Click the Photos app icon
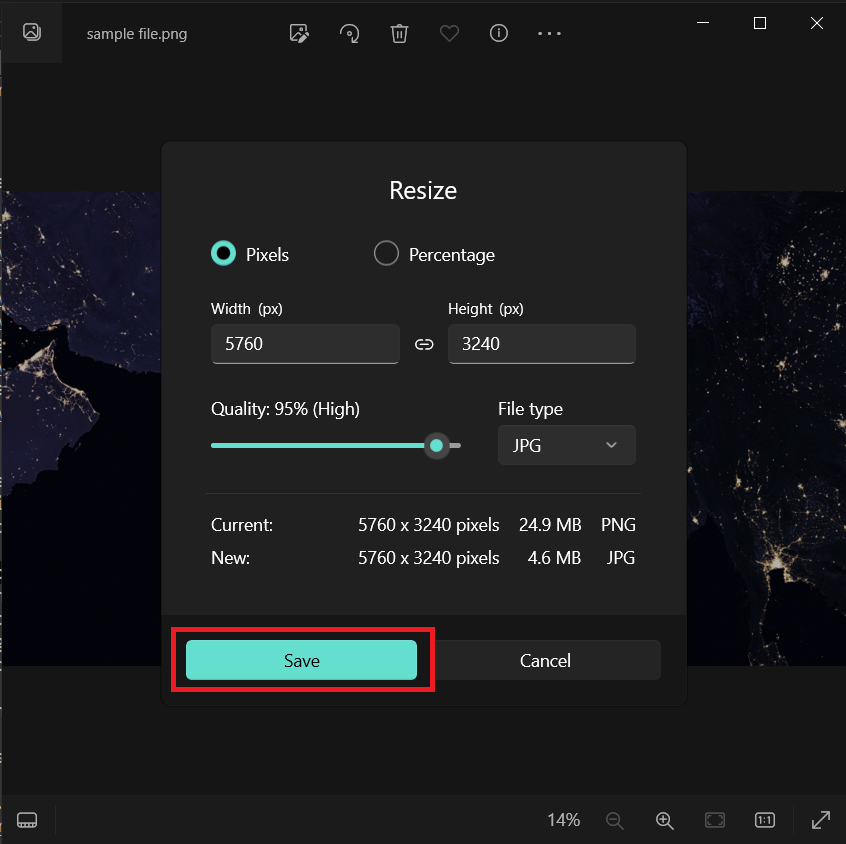Screen dimensions: 846x844 [x=31, y=32]
